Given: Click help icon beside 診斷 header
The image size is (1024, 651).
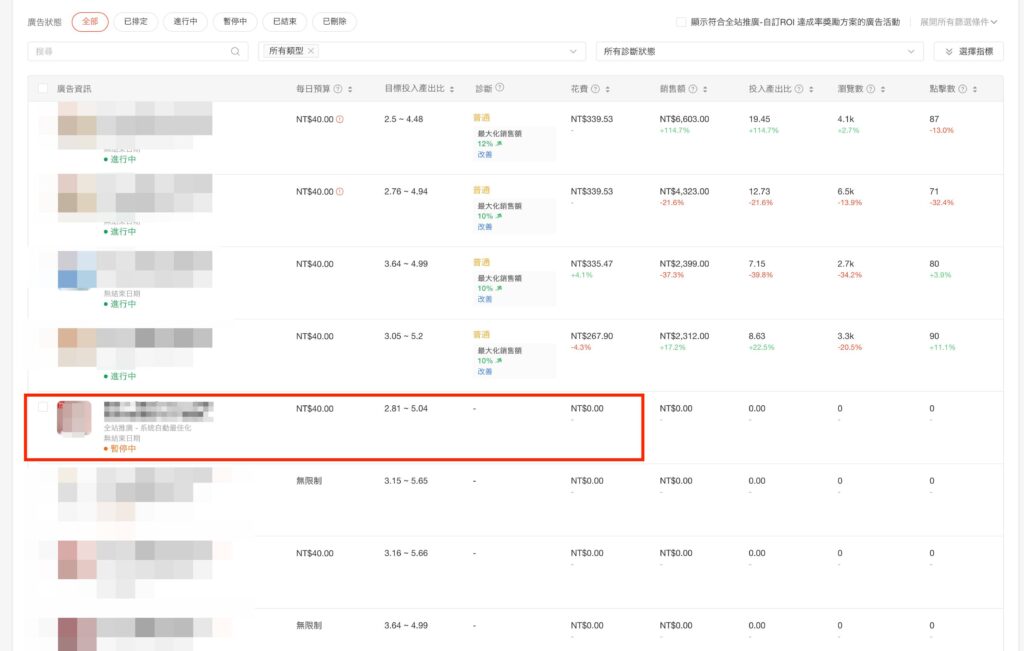Looking at the screenshot, I should coord(500,88).
